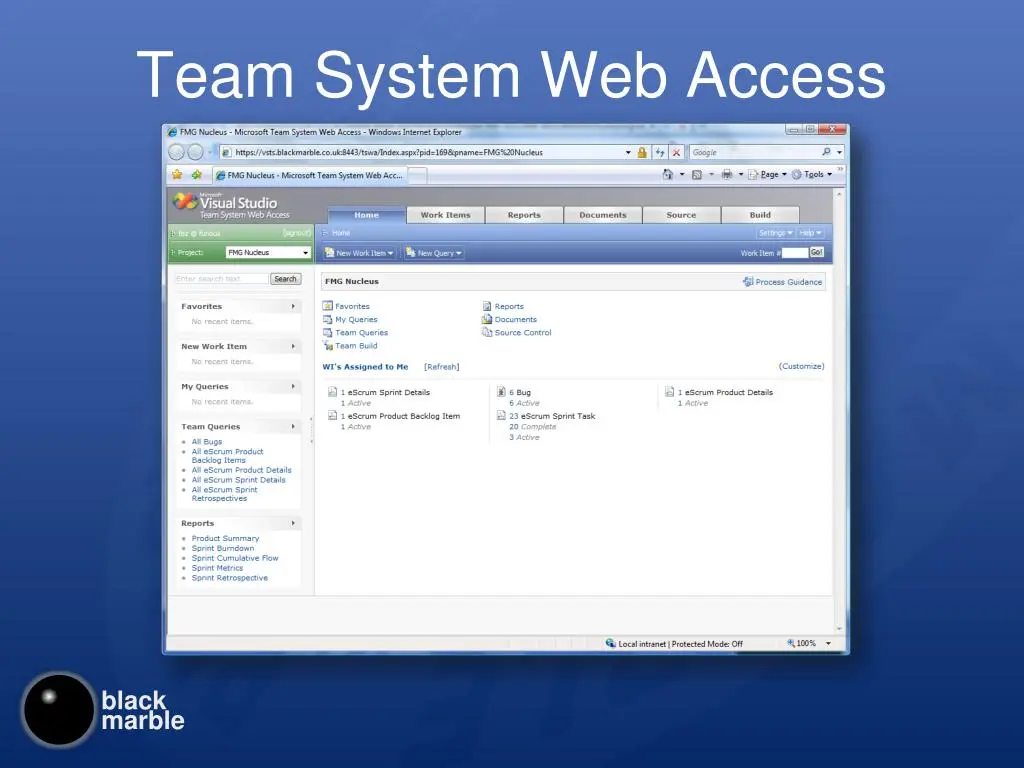
Task: Click the Search button in the sidebar
Action: pyautogui.click(x=285, y=279)
